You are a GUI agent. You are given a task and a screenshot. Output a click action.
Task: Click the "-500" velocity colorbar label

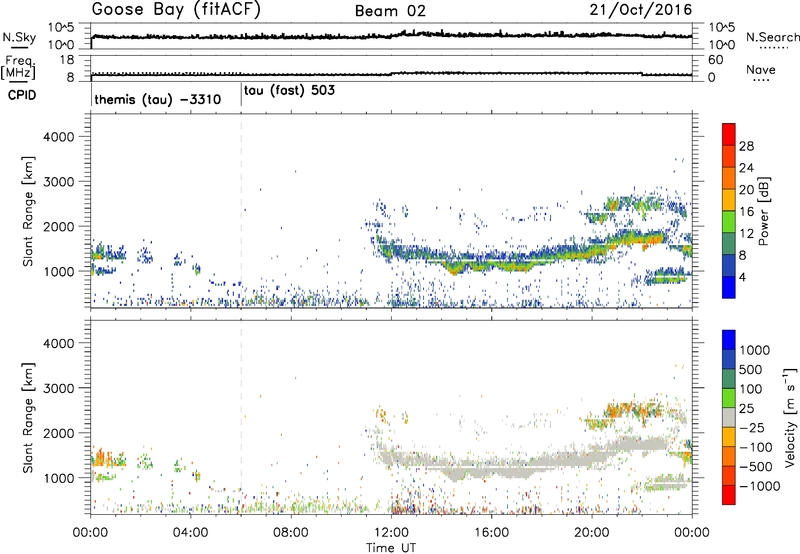[755, 467]
